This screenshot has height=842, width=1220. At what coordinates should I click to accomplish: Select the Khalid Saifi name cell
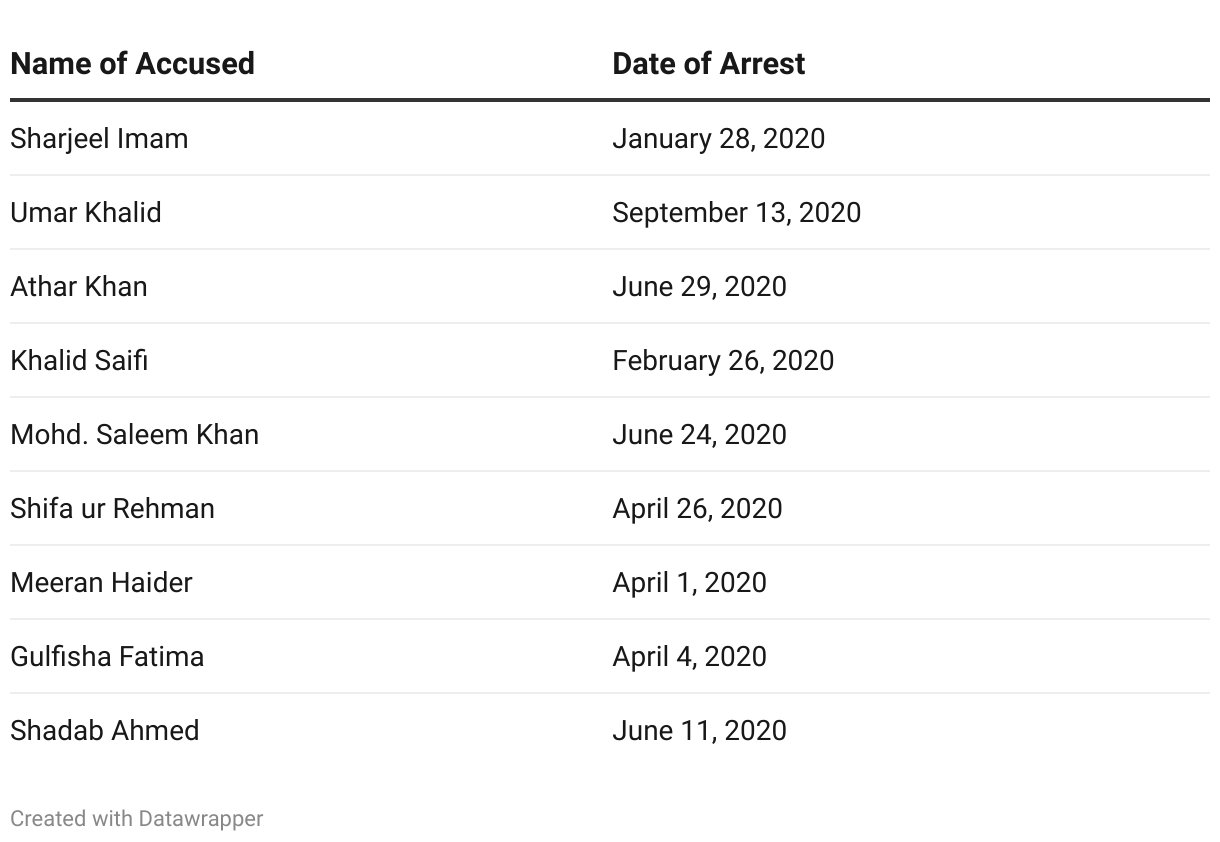pyautogui.click(x=79, y=360)
